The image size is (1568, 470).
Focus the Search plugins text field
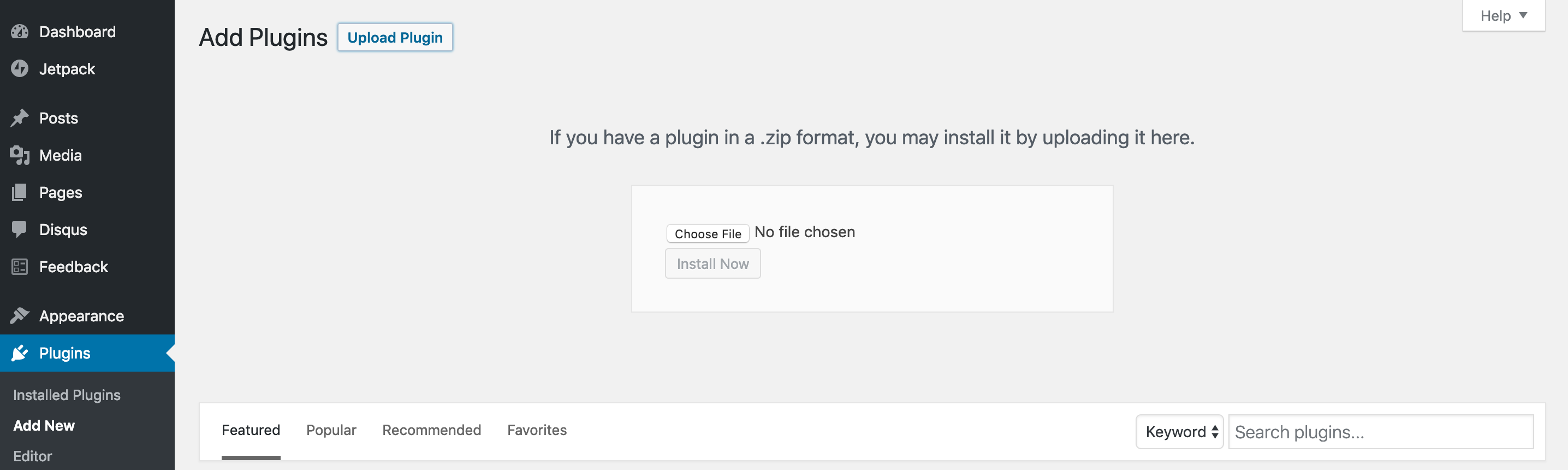[x=1381, y=432]
